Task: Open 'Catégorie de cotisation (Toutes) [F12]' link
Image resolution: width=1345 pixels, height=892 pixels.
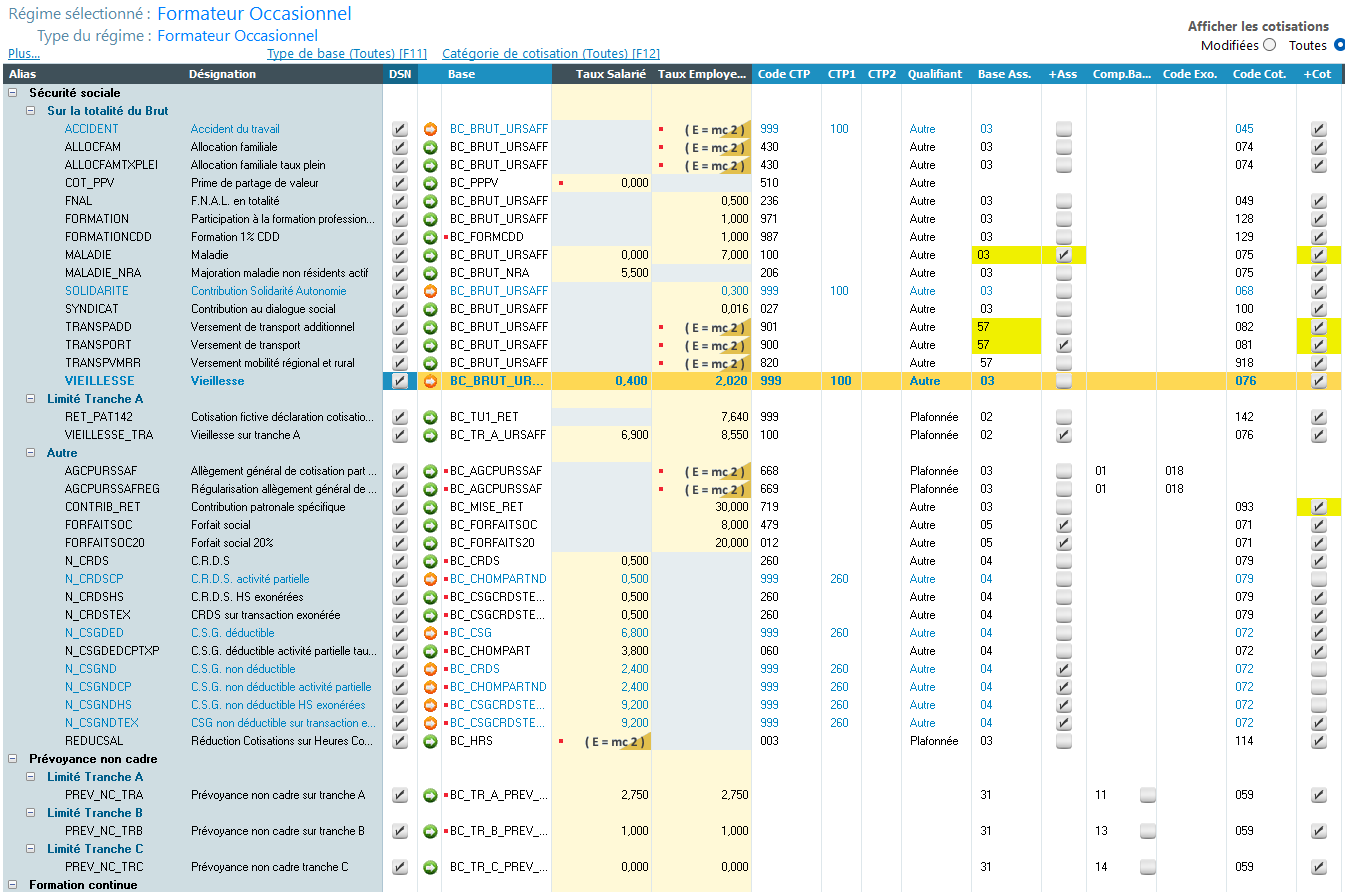Action: pyautogui.click(x=550, y=54)
